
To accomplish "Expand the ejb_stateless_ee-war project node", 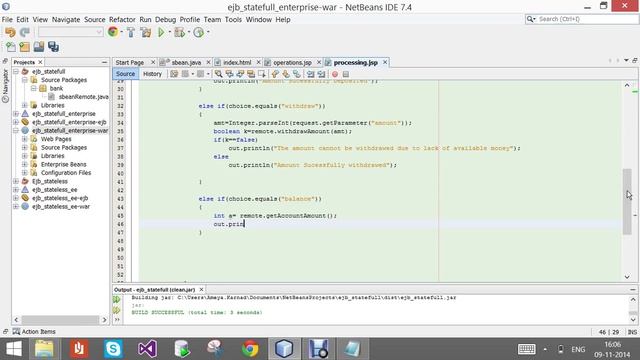I will point(16,207).
